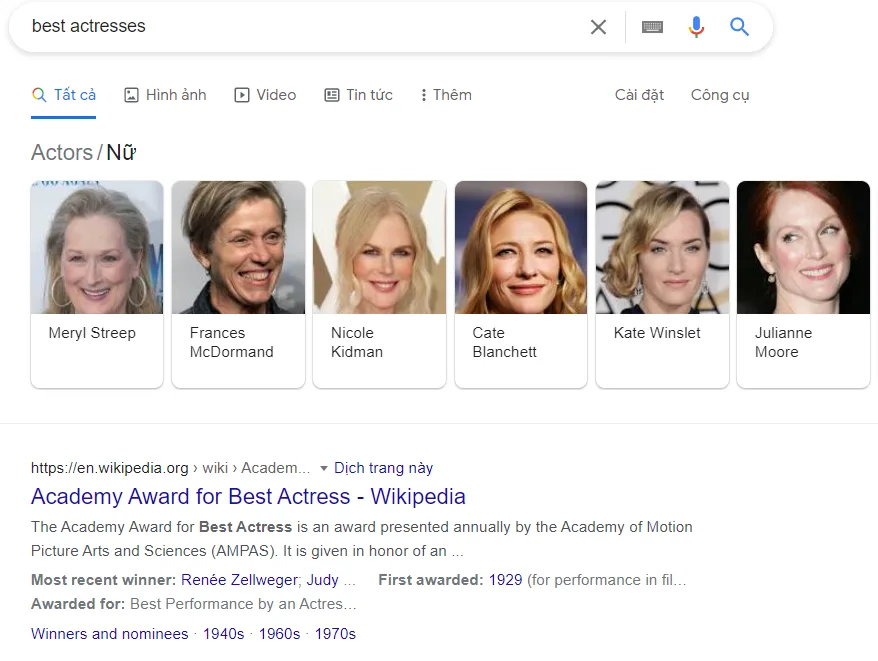The image size is (878, 661).
Task: Open the 'Judy' film link
Action: click(x=322, y=580)
